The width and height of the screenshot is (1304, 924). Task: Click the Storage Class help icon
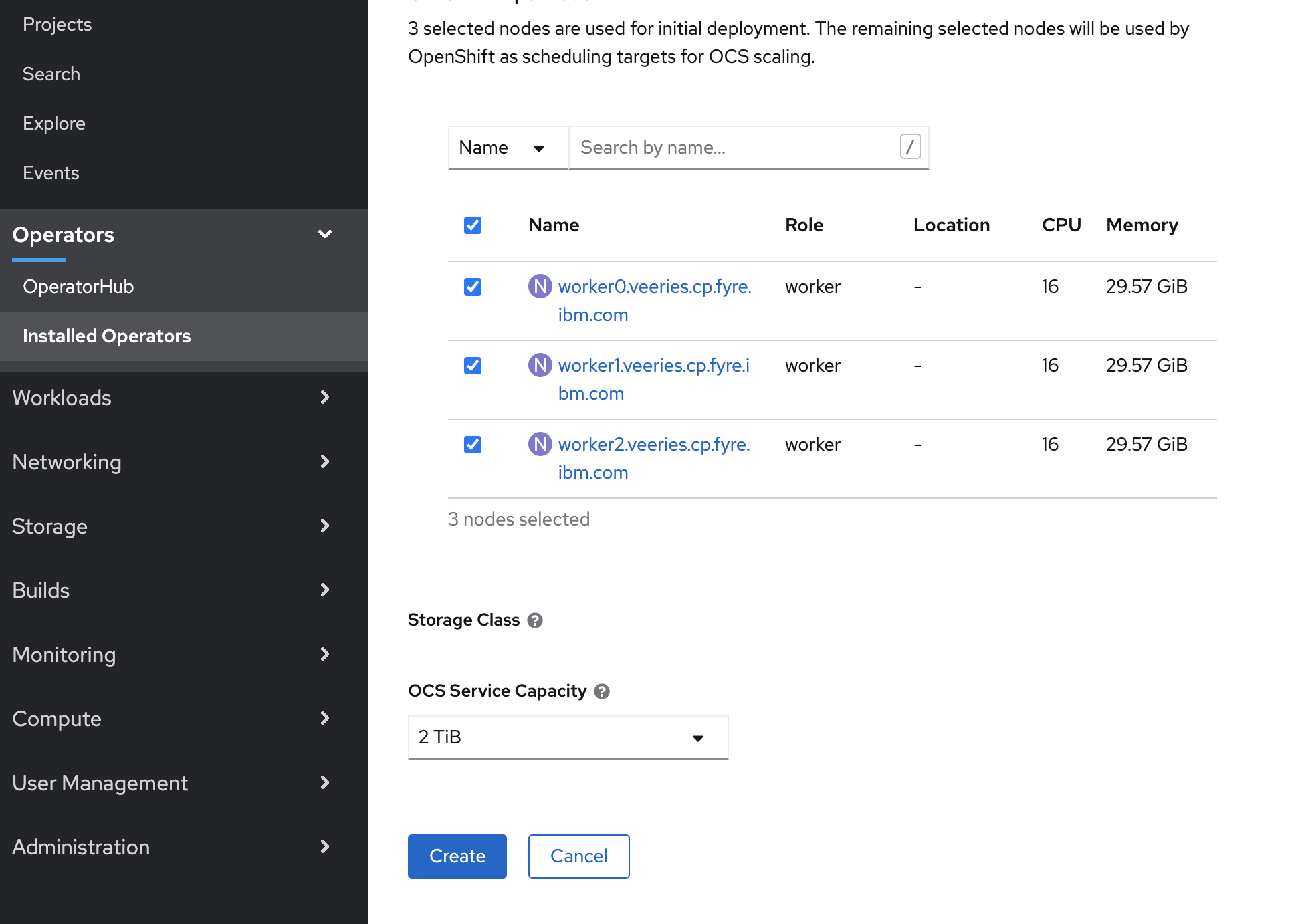(534, 620)
